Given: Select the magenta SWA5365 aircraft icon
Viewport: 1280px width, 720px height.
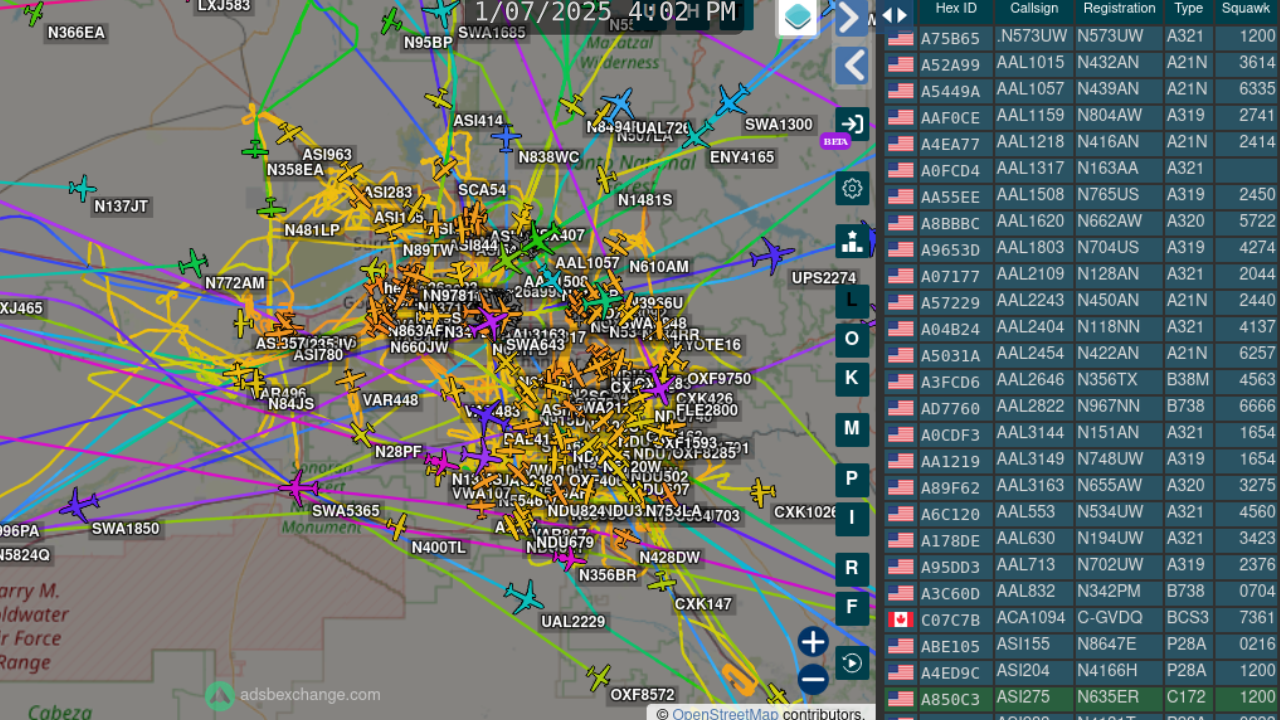Looking at the screenshot, I should [299, 488].
